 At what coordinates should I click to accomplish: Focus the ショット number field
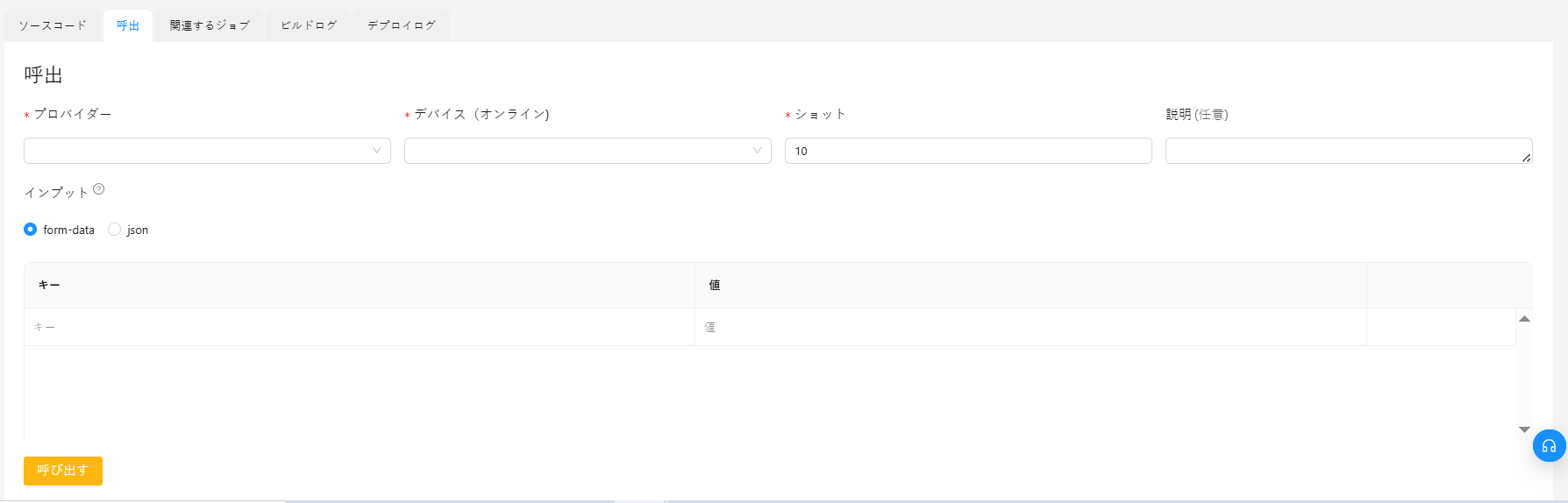(968, 151)
